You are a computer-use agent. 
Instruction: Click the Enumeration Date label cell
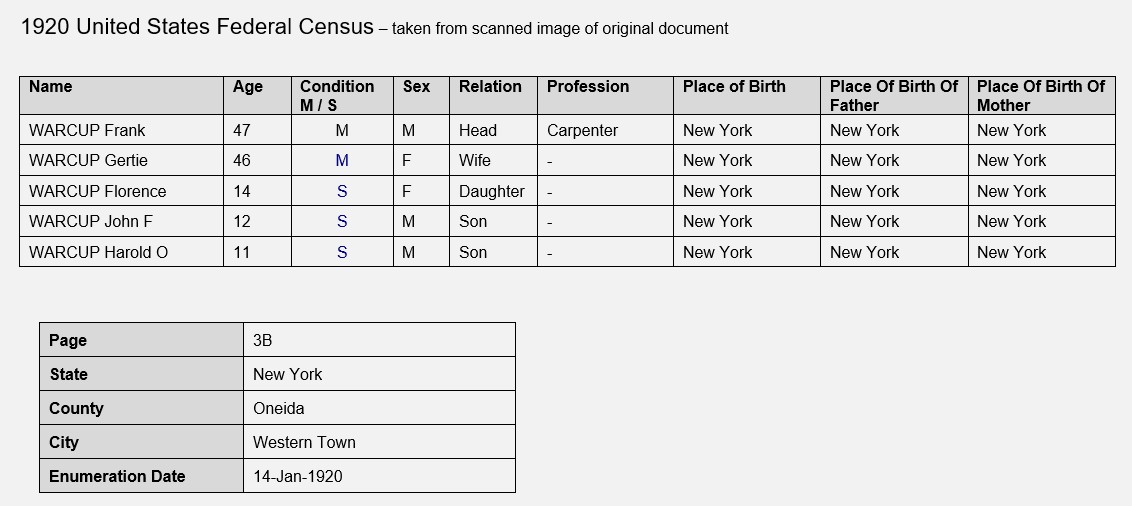pos(142,476)
